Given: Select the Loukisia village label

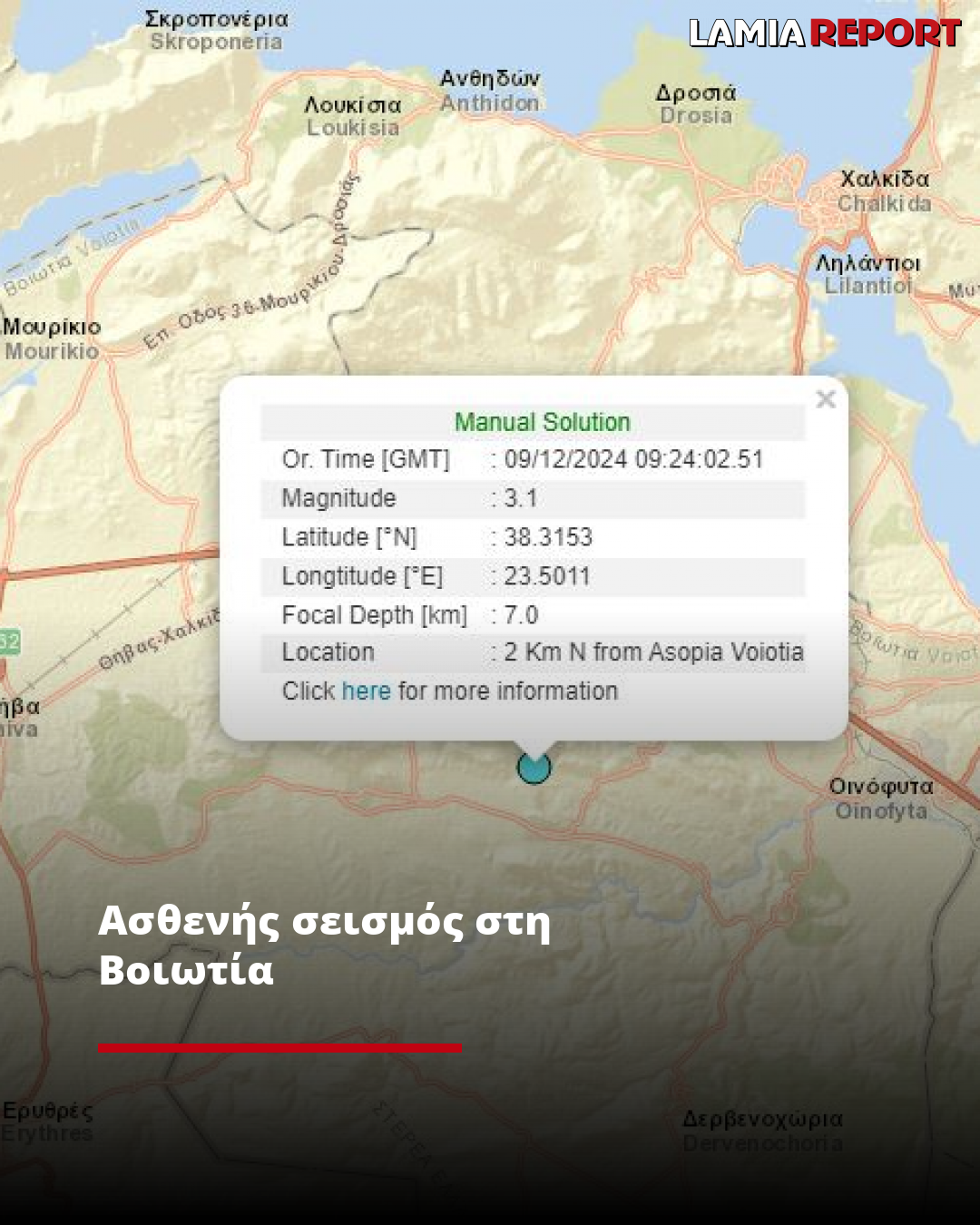Looking at the screenshot, I should (353, 116).
